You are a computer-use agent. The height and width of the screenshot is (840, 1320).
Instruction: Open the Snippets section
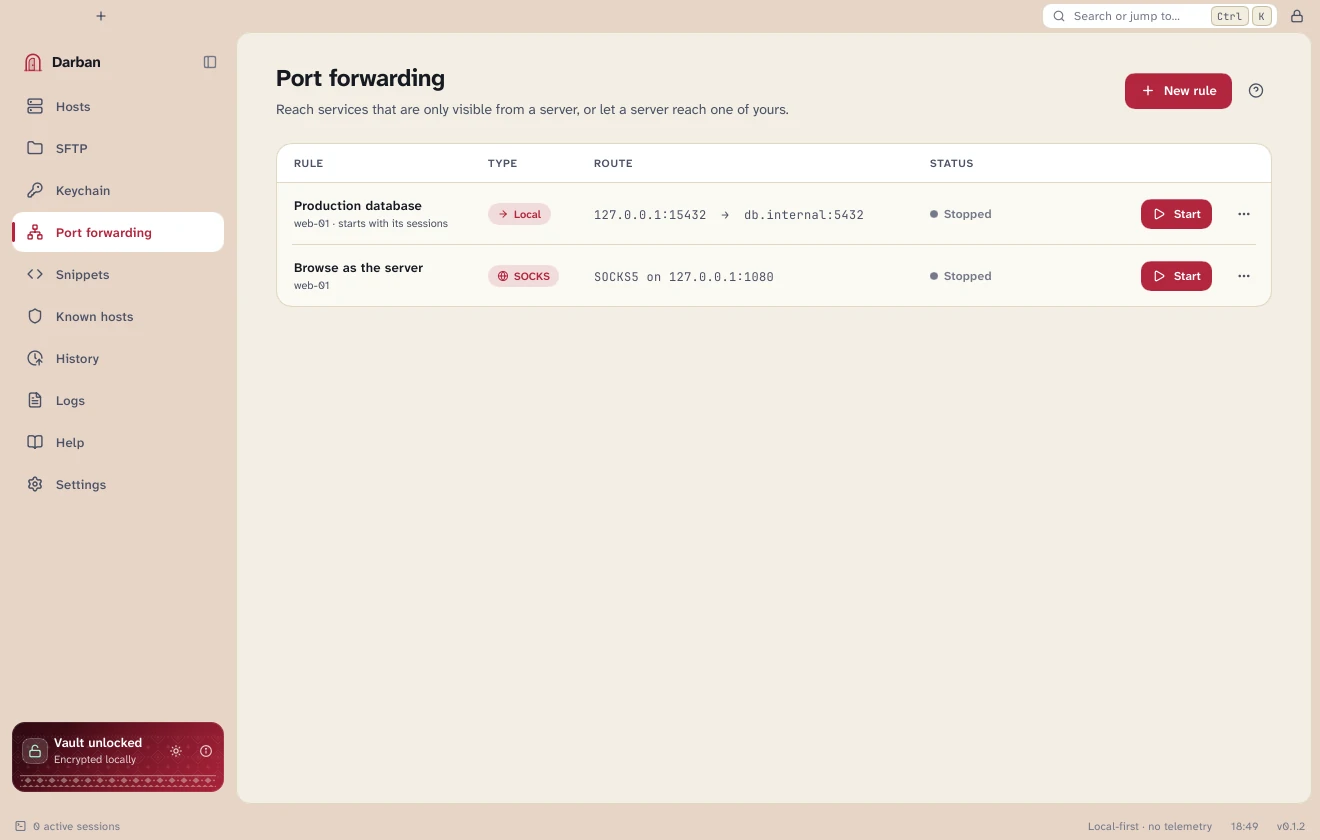(x=118, y=274)
